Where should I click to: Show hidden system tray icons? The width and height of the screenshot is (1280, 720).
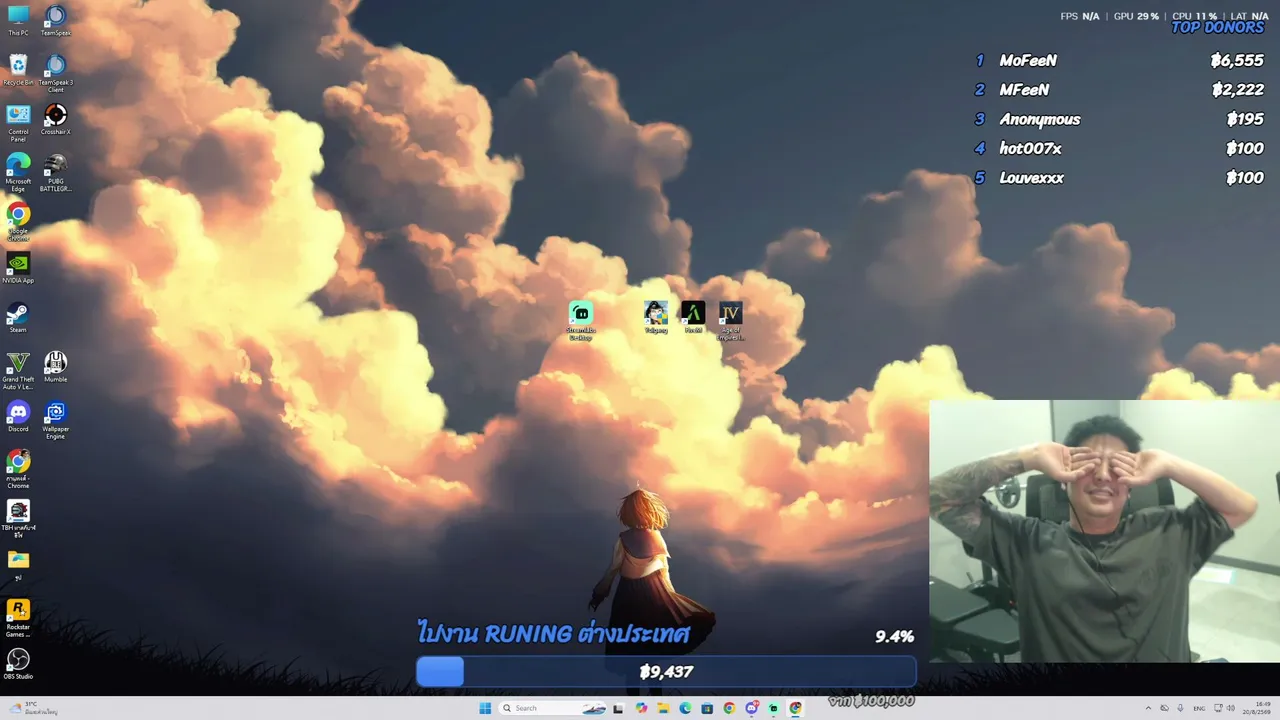[1148, 708]
